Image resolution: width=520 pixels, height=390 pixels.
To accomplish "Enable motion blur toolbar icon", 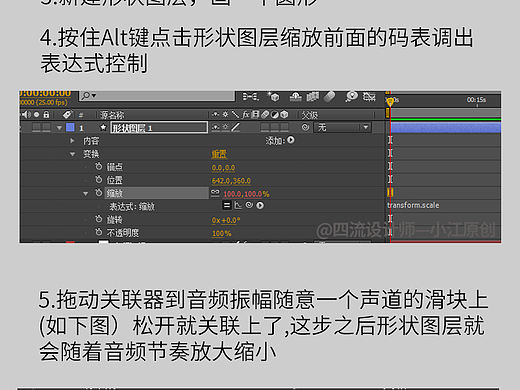I will 329,97.
